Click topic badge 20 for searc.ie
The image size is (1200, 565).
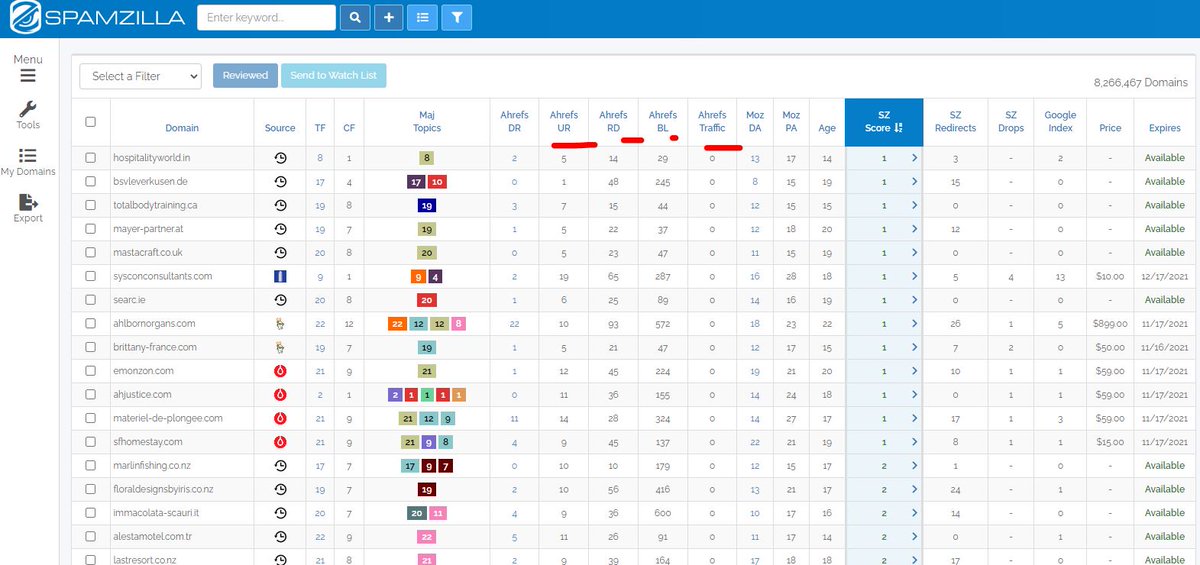tap(427, 300)
